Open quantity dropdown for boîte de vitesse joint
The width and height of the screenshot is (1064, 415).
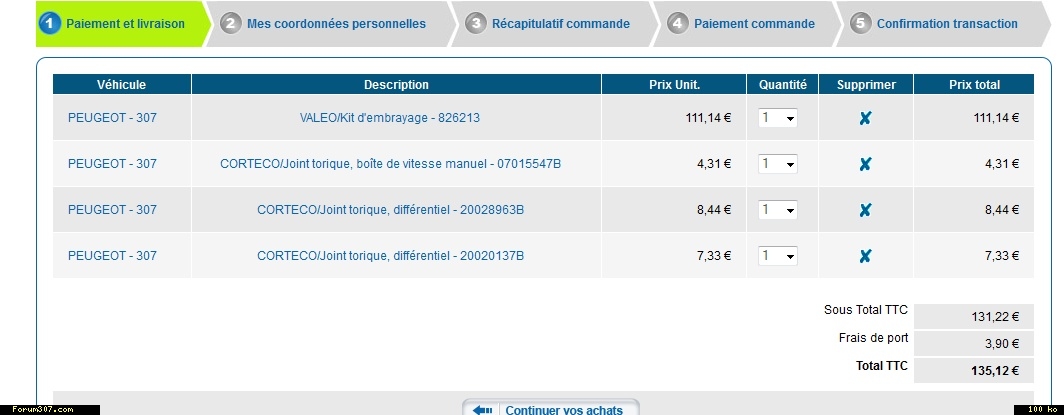tap(778, 164)
